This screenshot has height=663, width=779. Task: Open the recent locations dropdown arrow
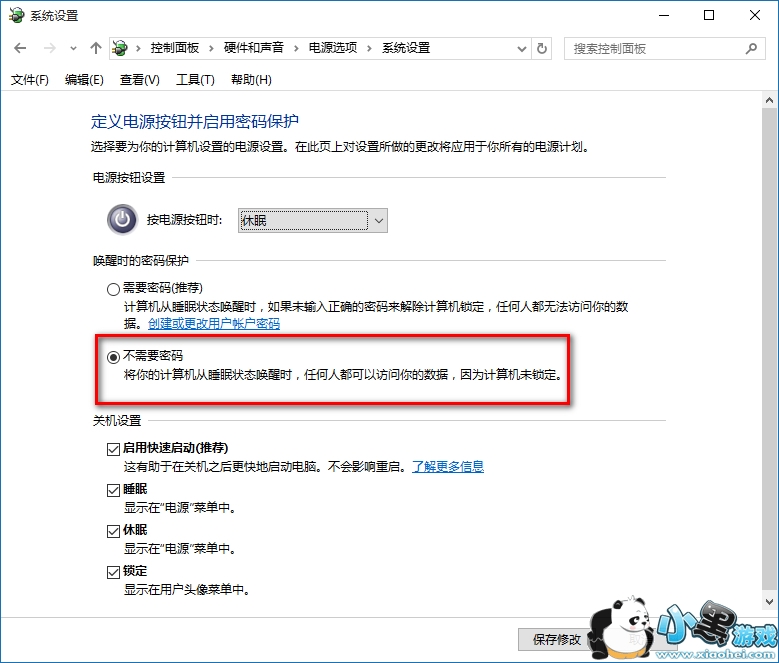tap(74, 49)
